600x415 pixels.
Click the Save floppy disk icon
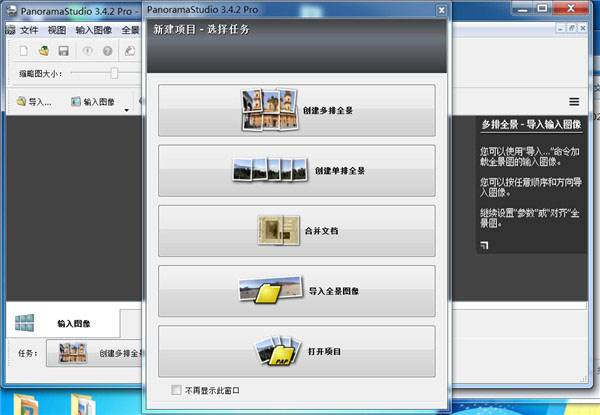[x=64, y=51]
